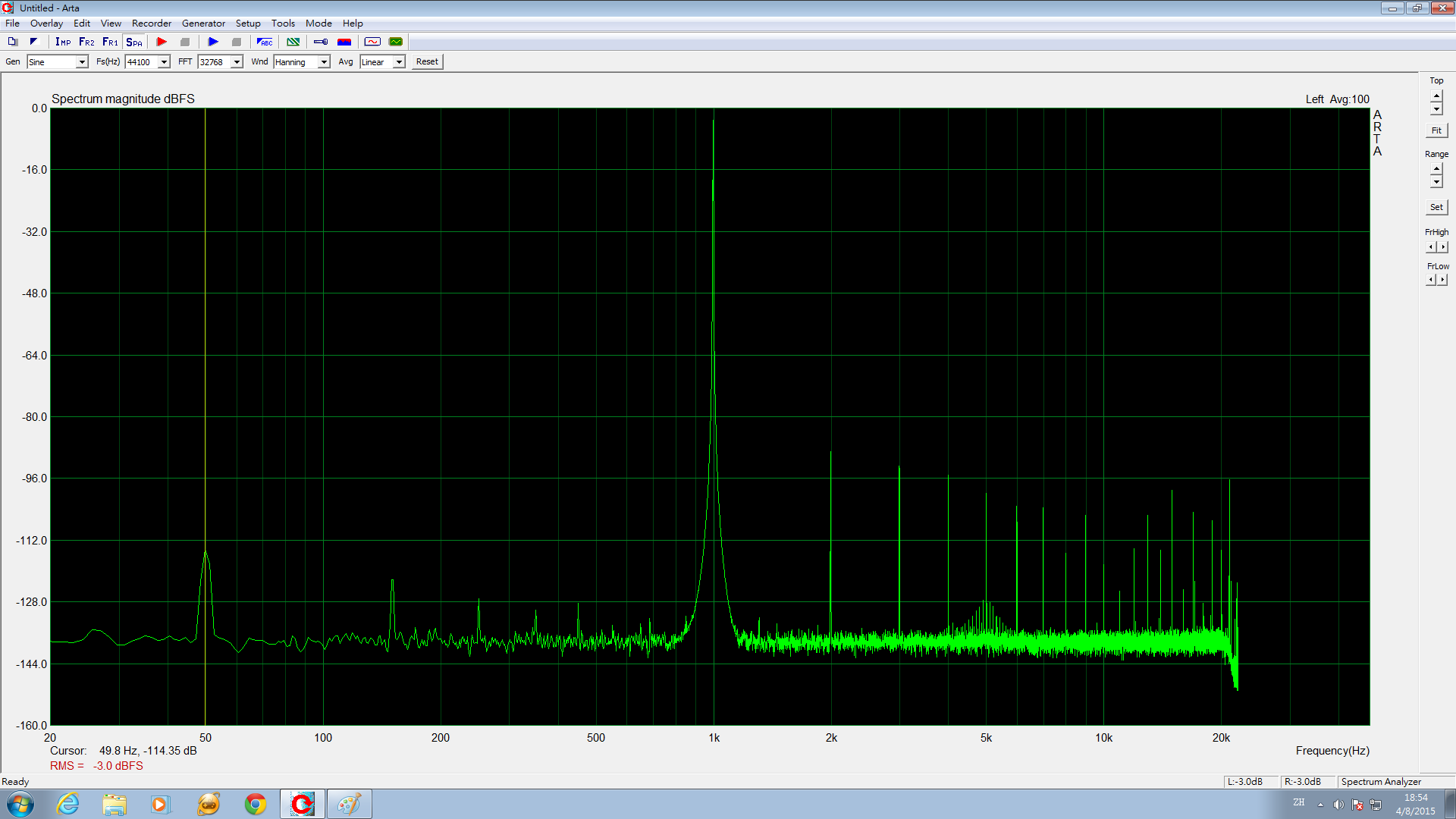The width and height of the screenshot is (1456, 819).
Task: Increase the Range with up arrow
Action: (x=1436, y=169)
